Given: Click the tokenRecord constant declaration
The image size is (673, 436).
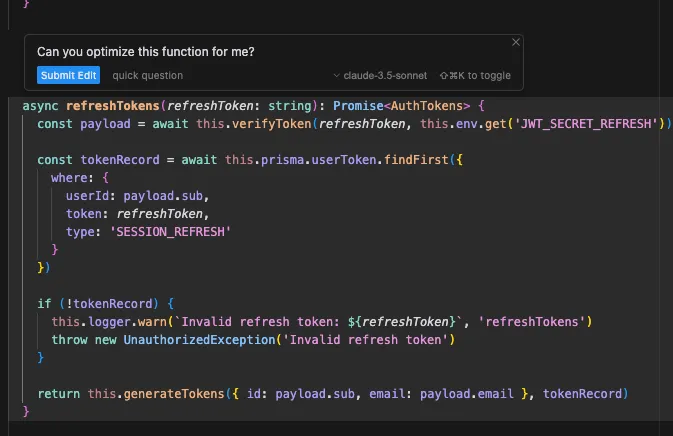Looking at the screenshot, I should click(120, 160).
